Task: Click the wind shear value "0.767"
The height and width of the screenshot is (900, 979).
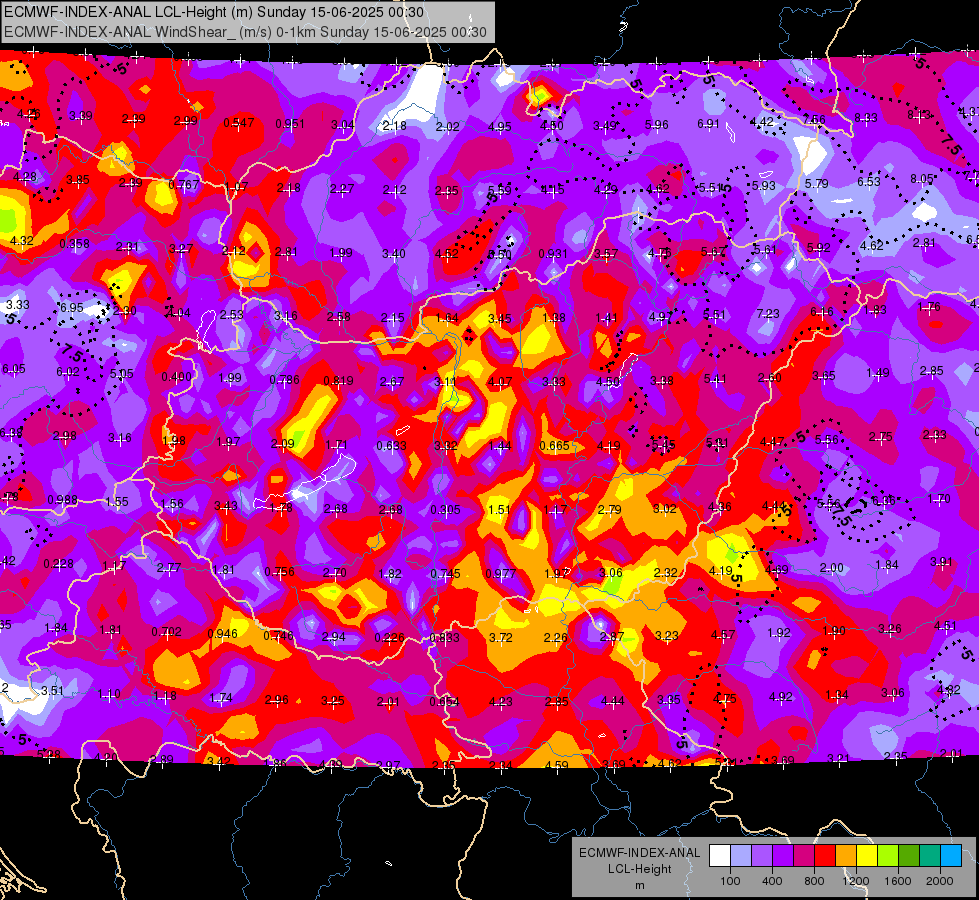Action: (x=184, y=185)
